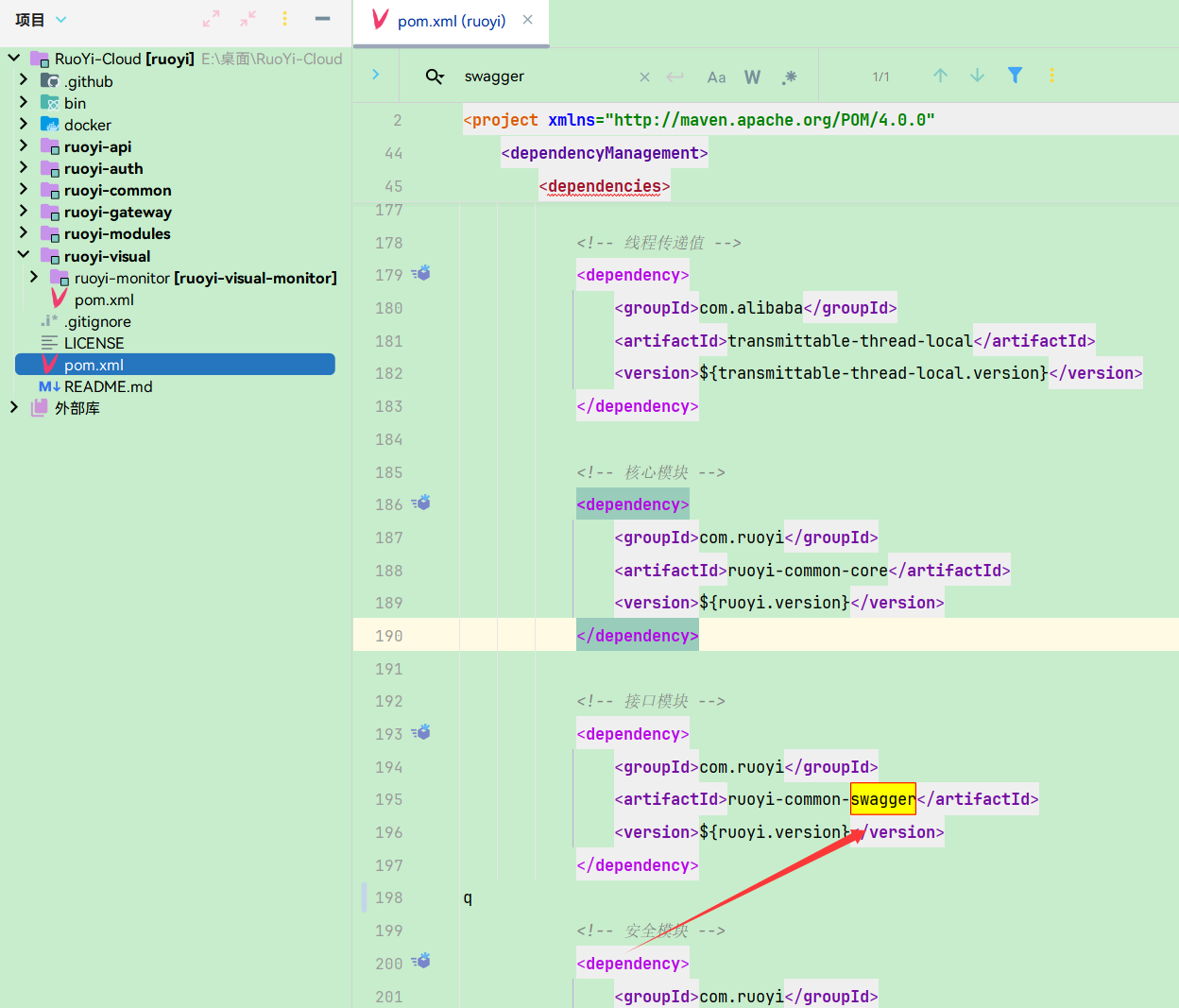The image size is (1179, 1008).
Task: Enable regex mode with the .* icon
Action: [789, 77]
